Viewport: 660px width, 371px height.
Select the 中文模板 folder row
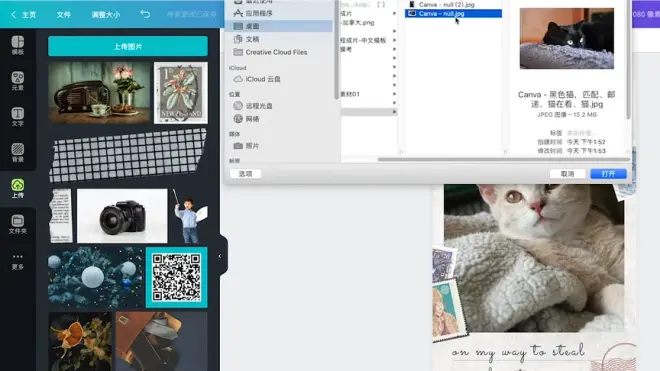coord(368,40)
